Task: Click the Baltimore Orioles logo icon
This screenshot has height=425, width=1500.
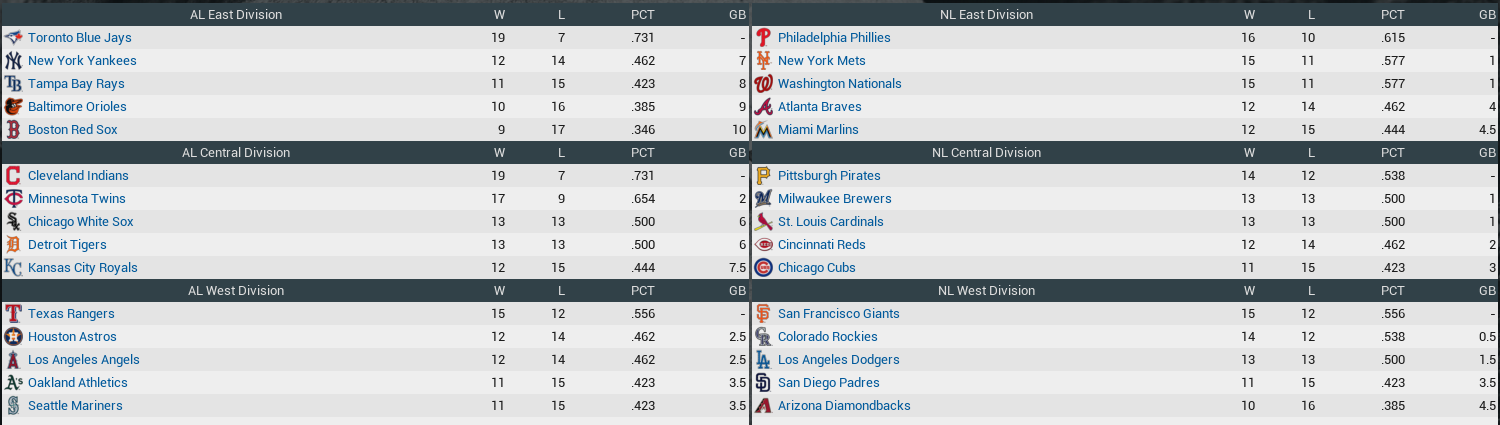Action: tap(13, 107)
